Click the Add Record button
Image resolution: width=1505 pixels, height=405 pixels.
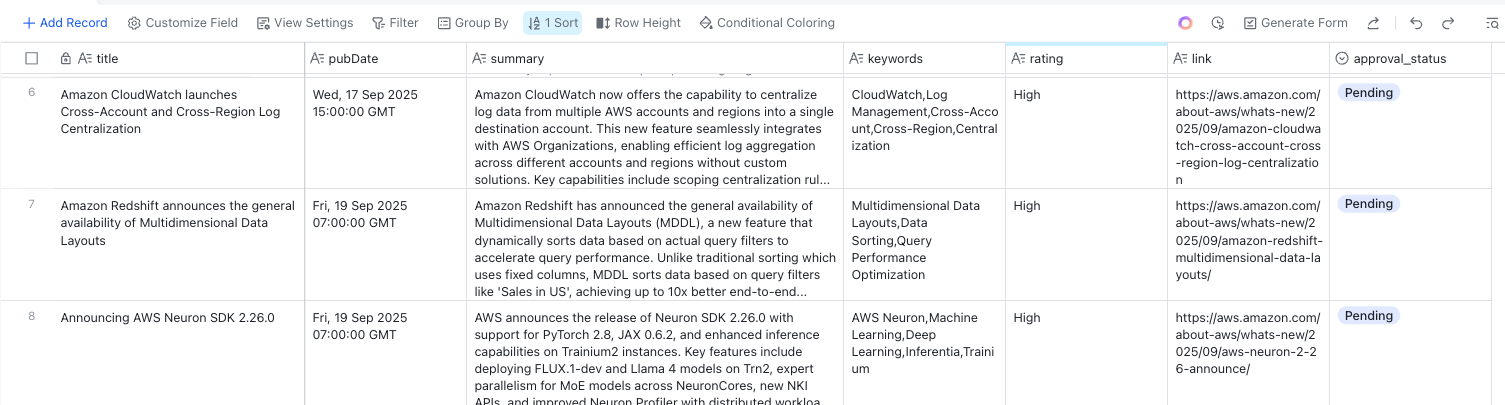pos(65,23)
